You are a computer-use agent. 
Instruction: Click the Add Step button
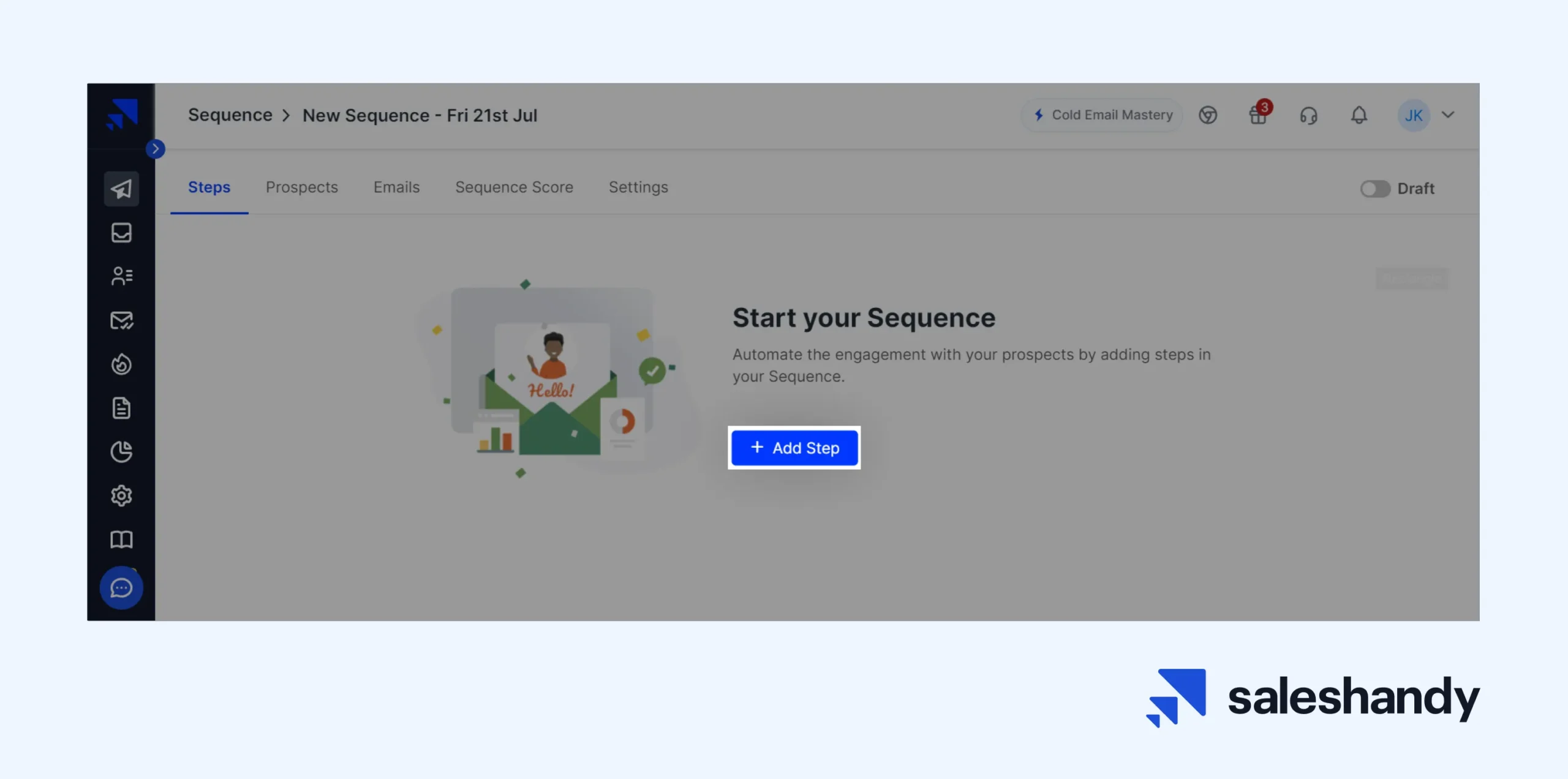794,448
